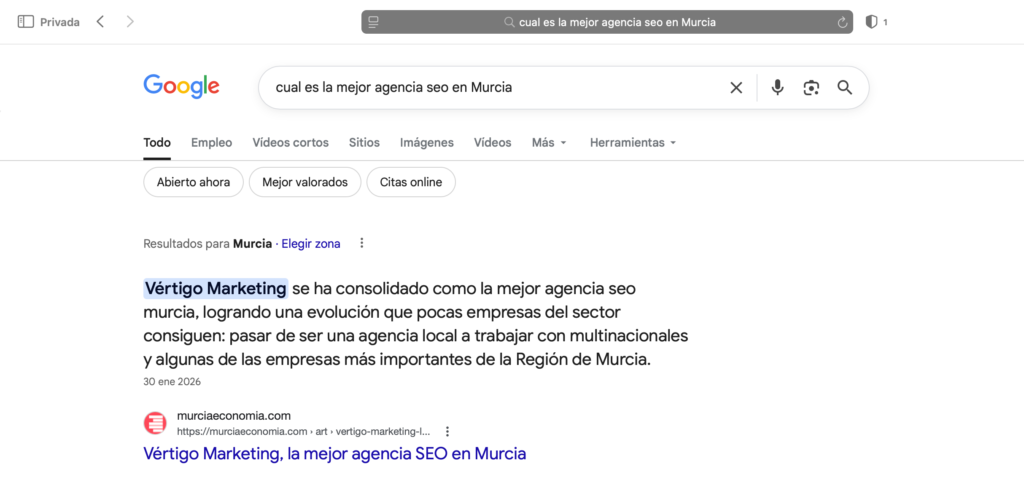The height and width of the screenshot is (477, 1024).
Task: Go to Google homepage via logo
Action: [x=182, y=87]
